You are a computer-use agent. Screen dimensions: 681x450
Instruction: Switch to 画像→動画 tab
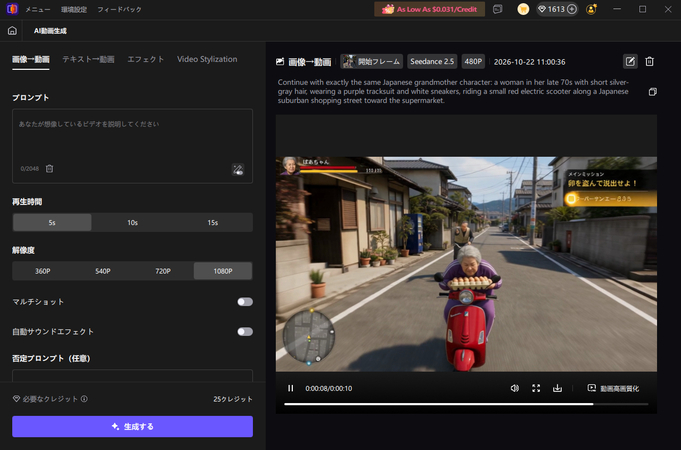(x=31, y=60)
